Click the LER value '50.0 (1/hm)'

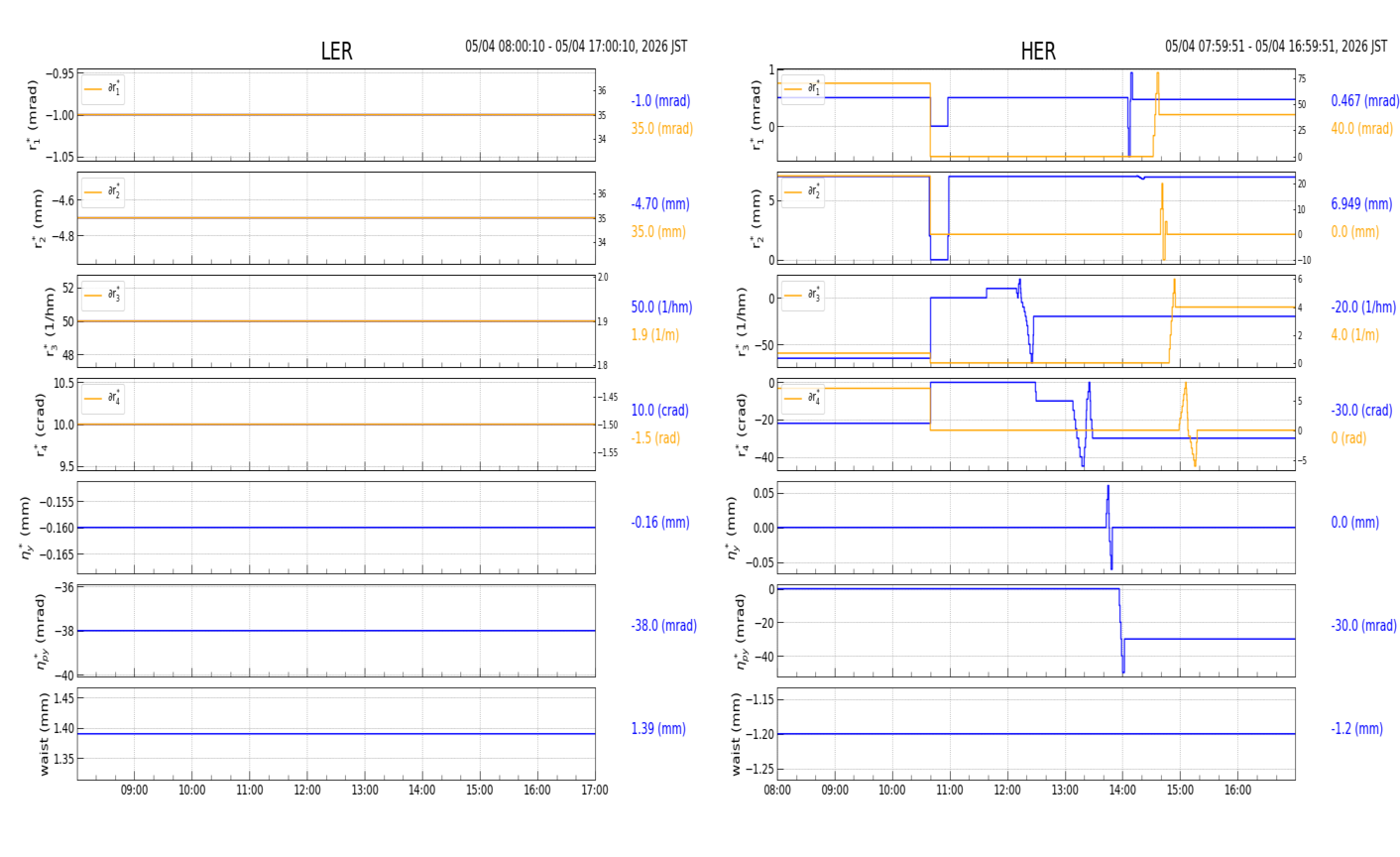point(661,307)
